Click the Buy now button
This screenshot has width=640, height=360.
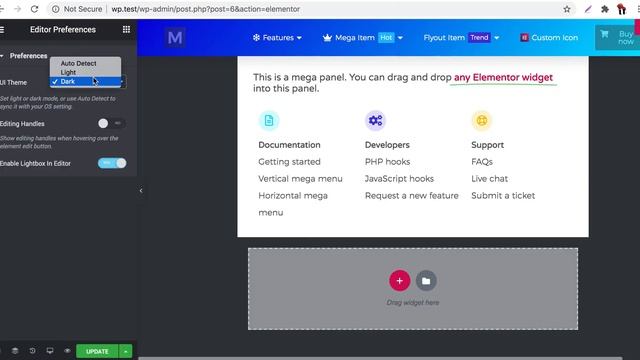pyautogui.click(x=617, y=38)
